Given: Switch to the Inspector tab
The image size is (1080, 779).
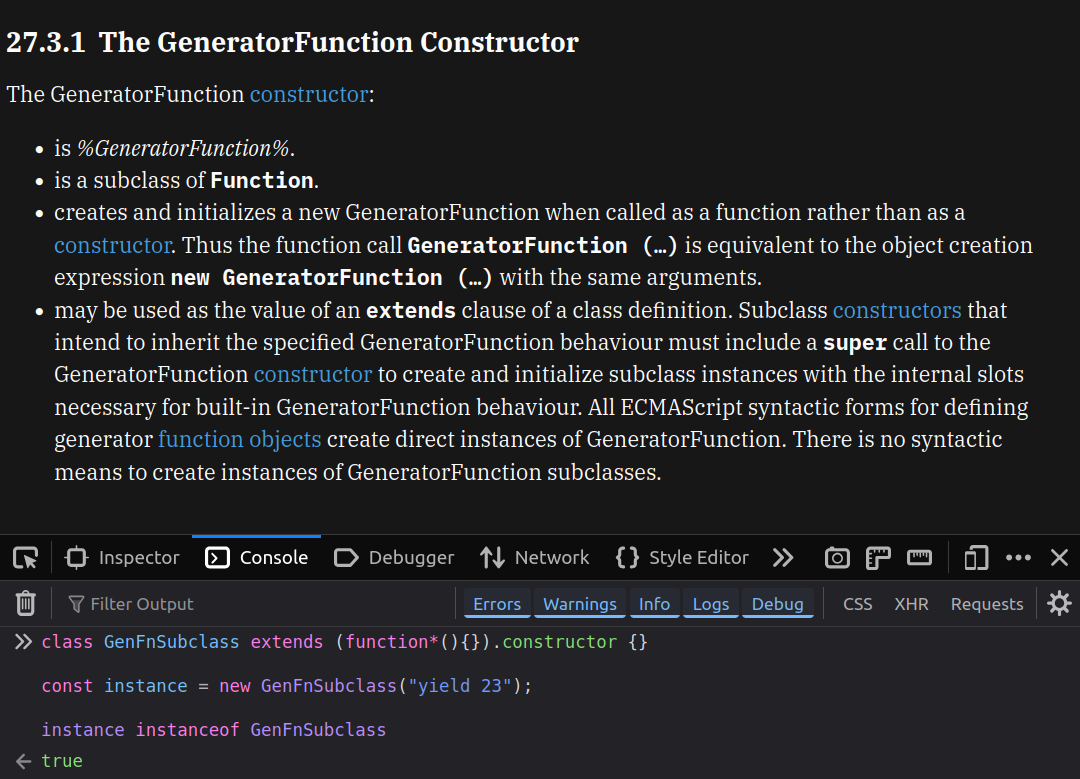Looking at the screenshot, I should pyautogui.click(x=123, y=558).
